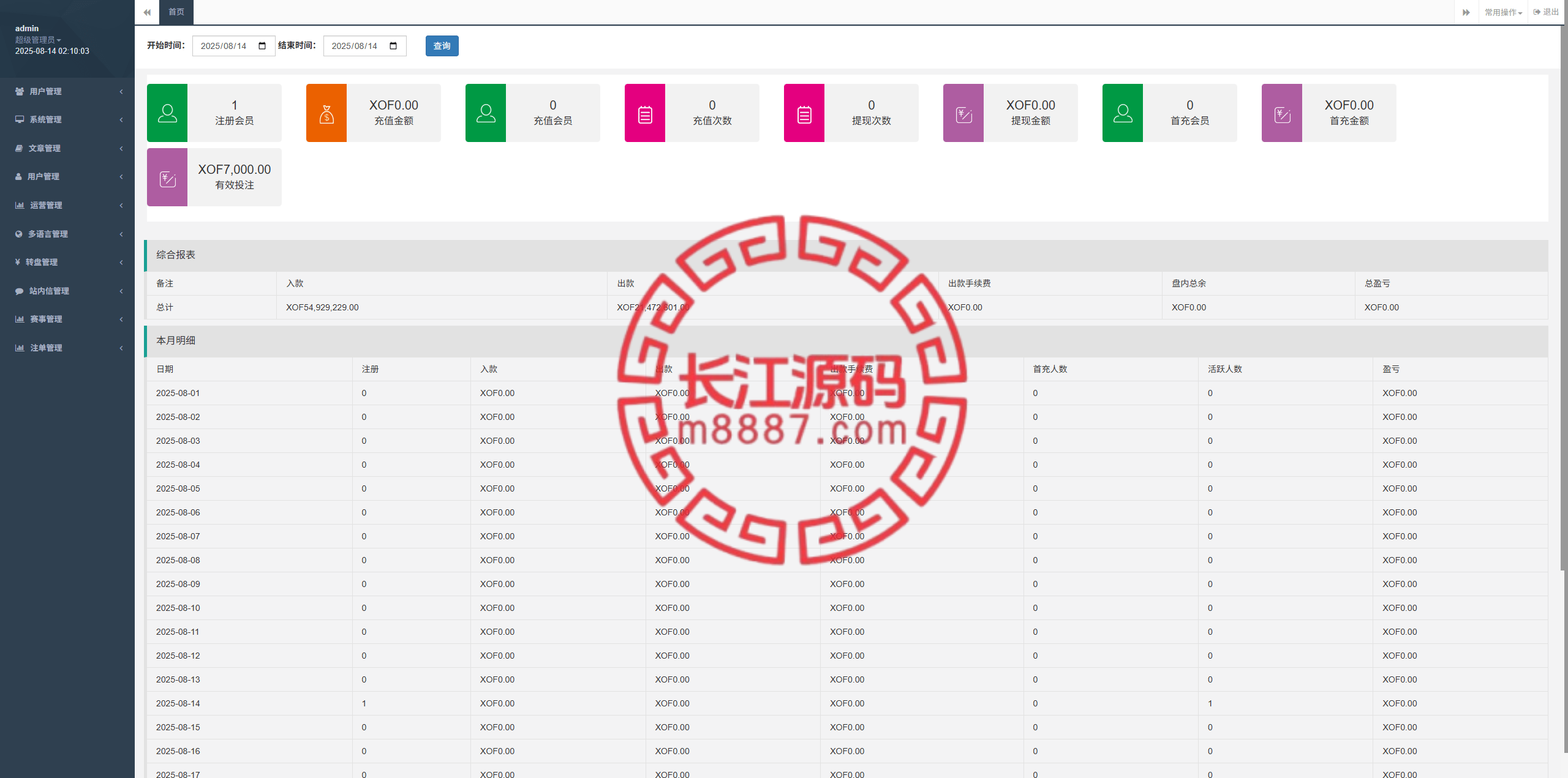This screenshot has height=778, width=1568.
Task: Click the chart icon beside 赛事管理
Action: pos(20,319)
